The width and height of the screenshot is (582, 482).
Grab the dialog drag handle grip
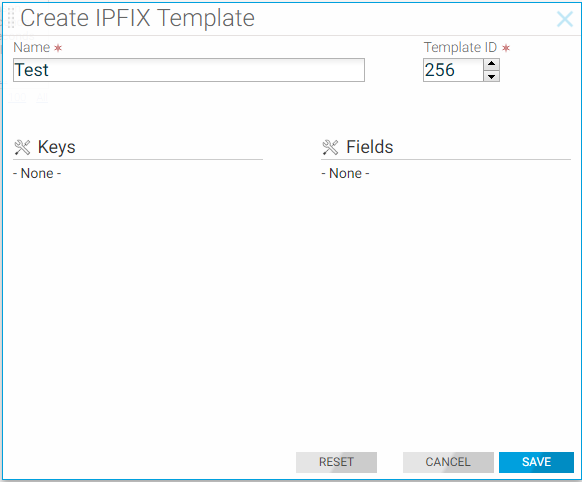click(x=11, y=17)
